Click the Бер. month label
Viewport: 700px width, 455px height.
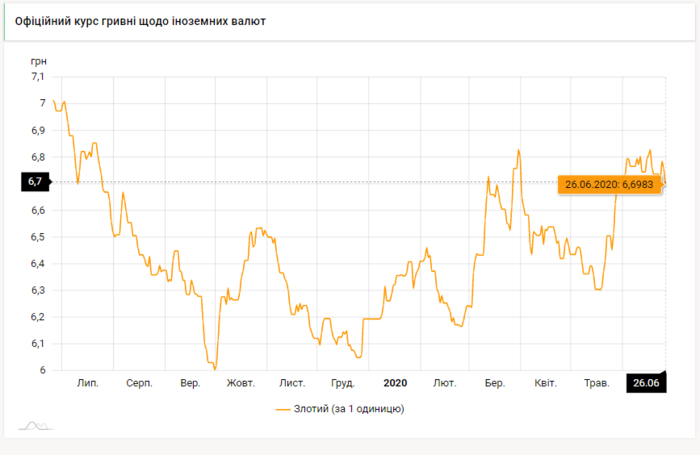tap(495, 383)
